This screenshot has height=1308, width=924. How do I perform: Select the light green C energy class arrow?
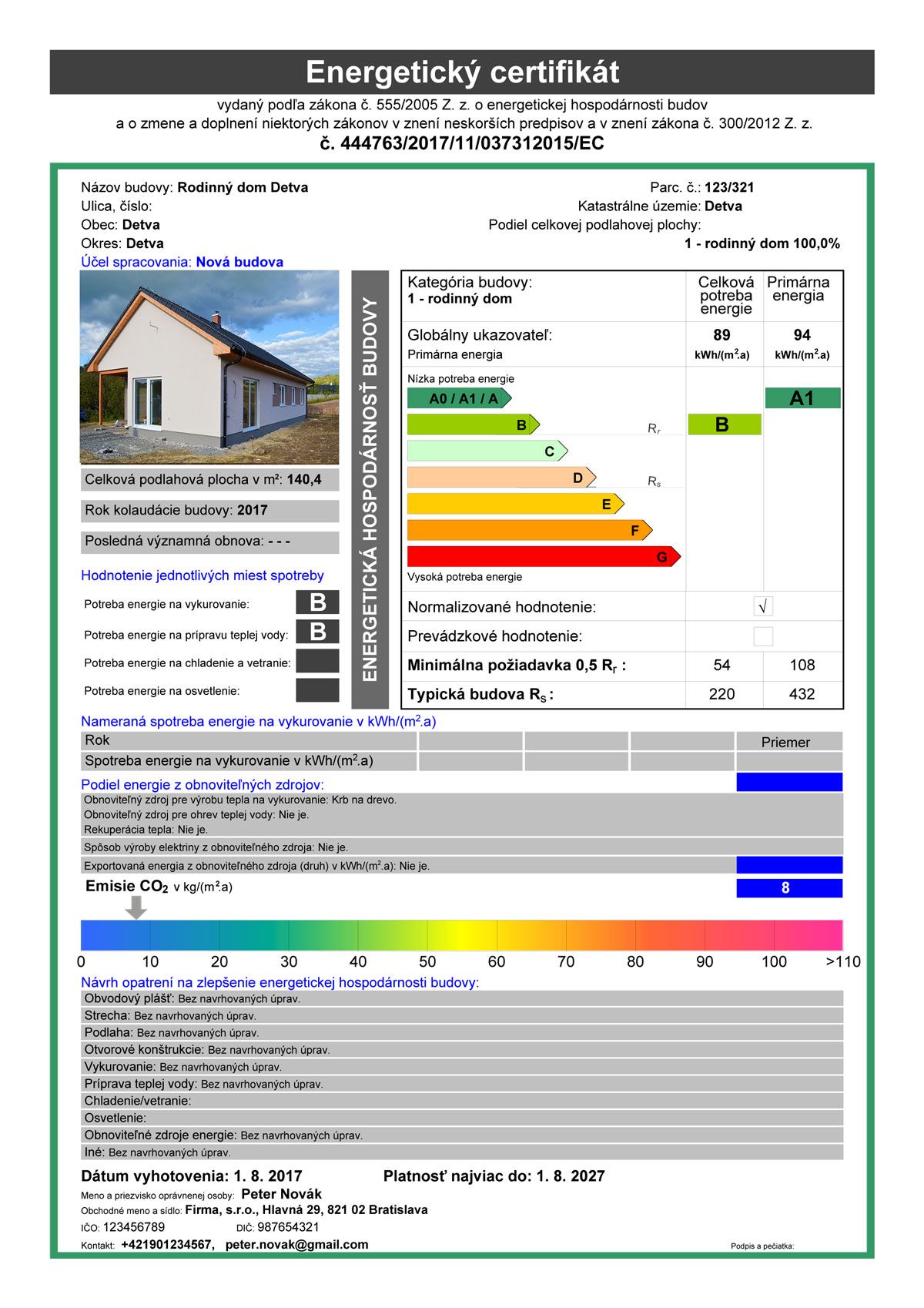point(487,451)
